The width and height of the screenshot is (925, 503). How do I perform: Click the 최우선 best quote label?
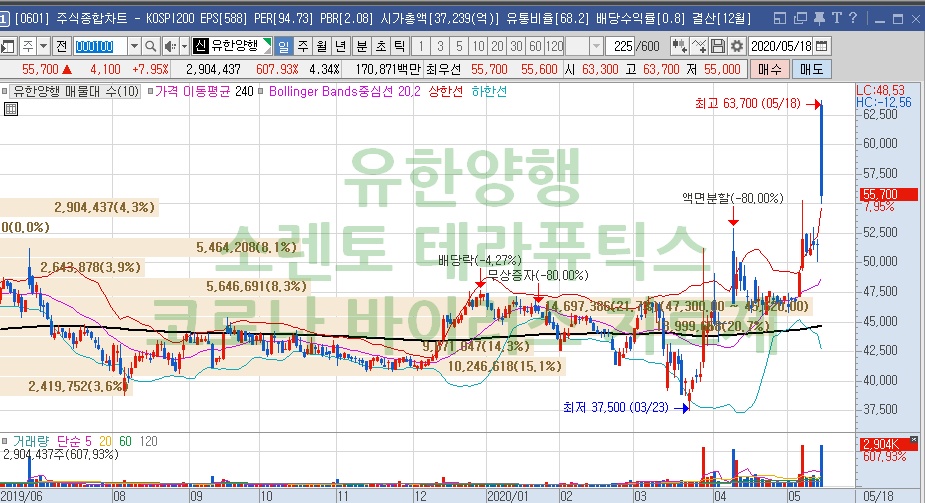443,70
